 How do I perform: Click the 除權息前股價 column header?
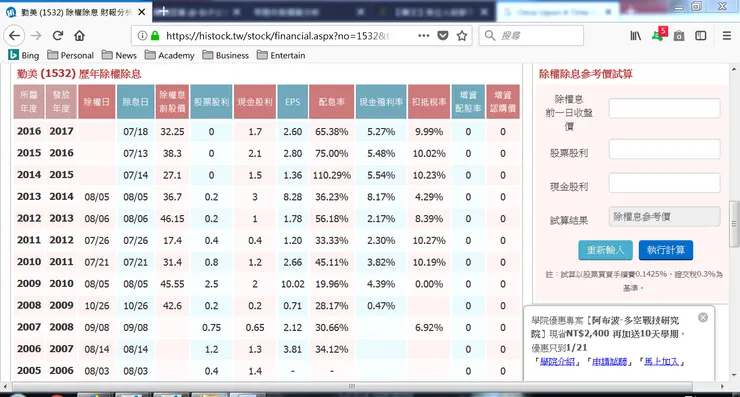(x=172, y=101)
